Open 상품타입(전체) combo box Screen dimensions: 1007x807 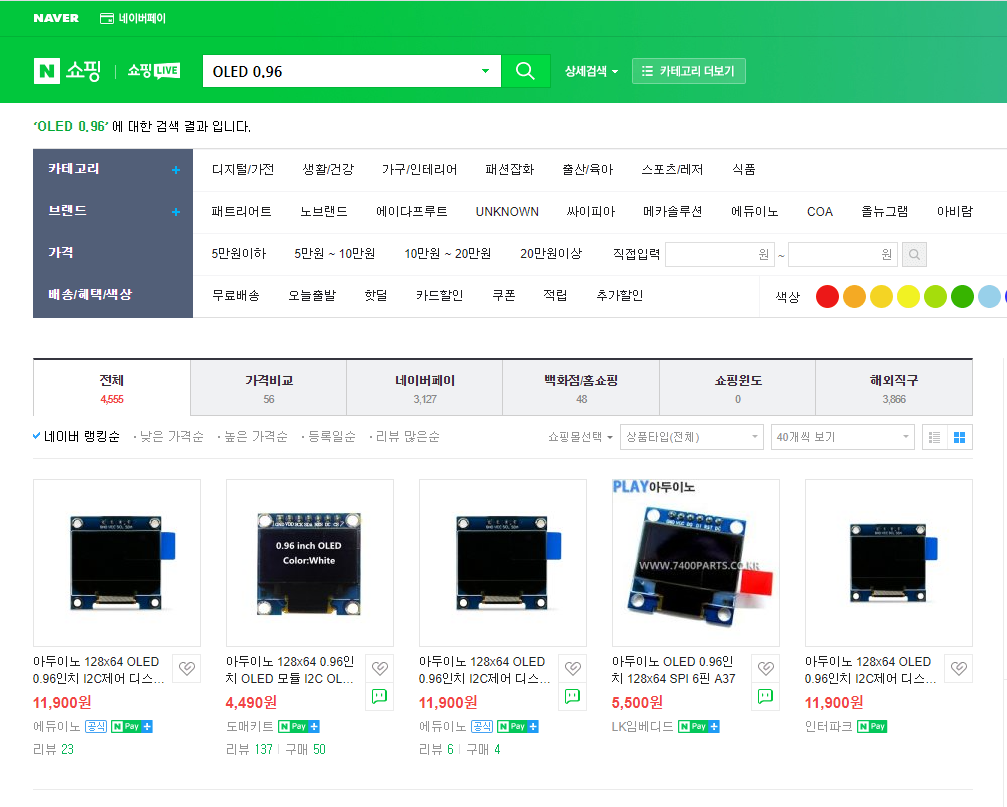(692, 437)
